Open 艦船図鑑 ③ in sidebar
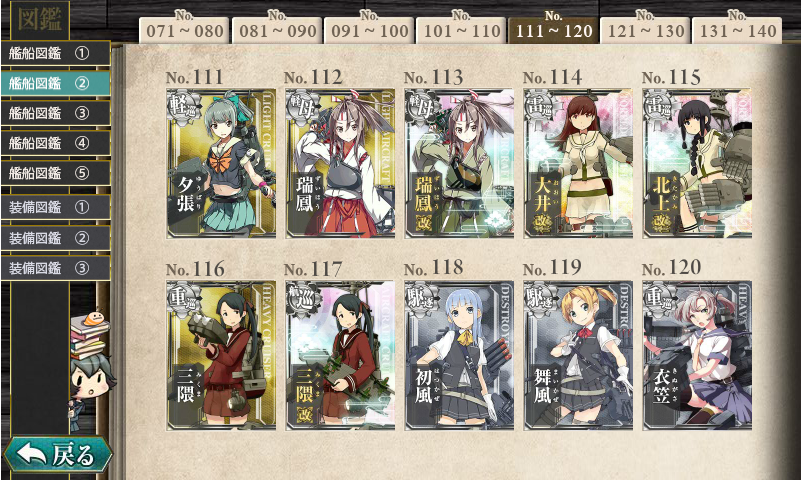 pos(55,113)
